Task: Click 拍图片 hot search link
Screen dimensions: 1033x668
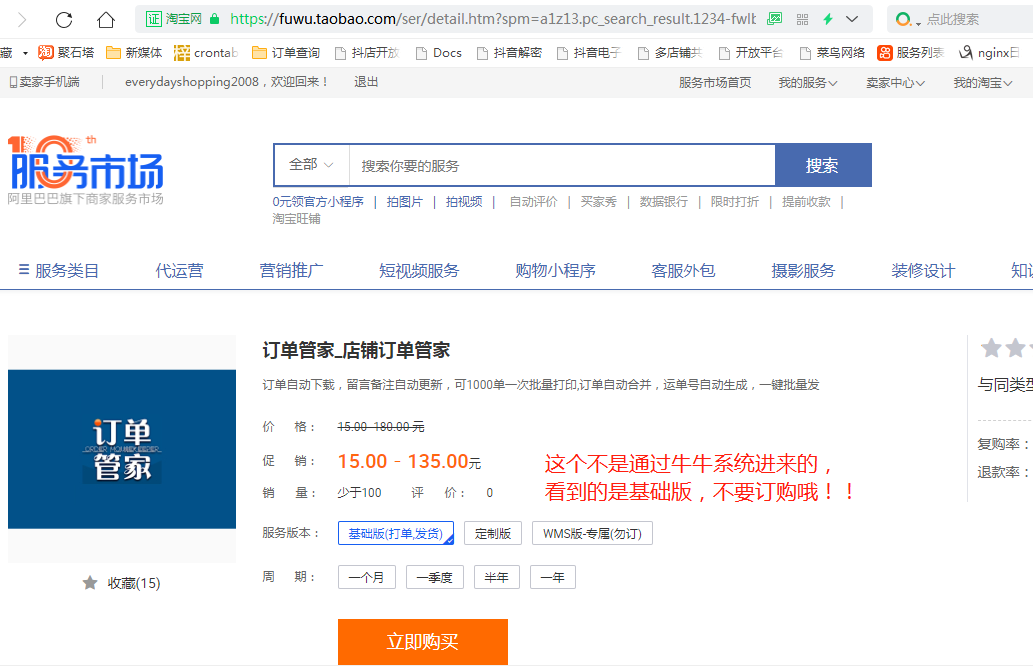Action: click(x=405, y=202)
